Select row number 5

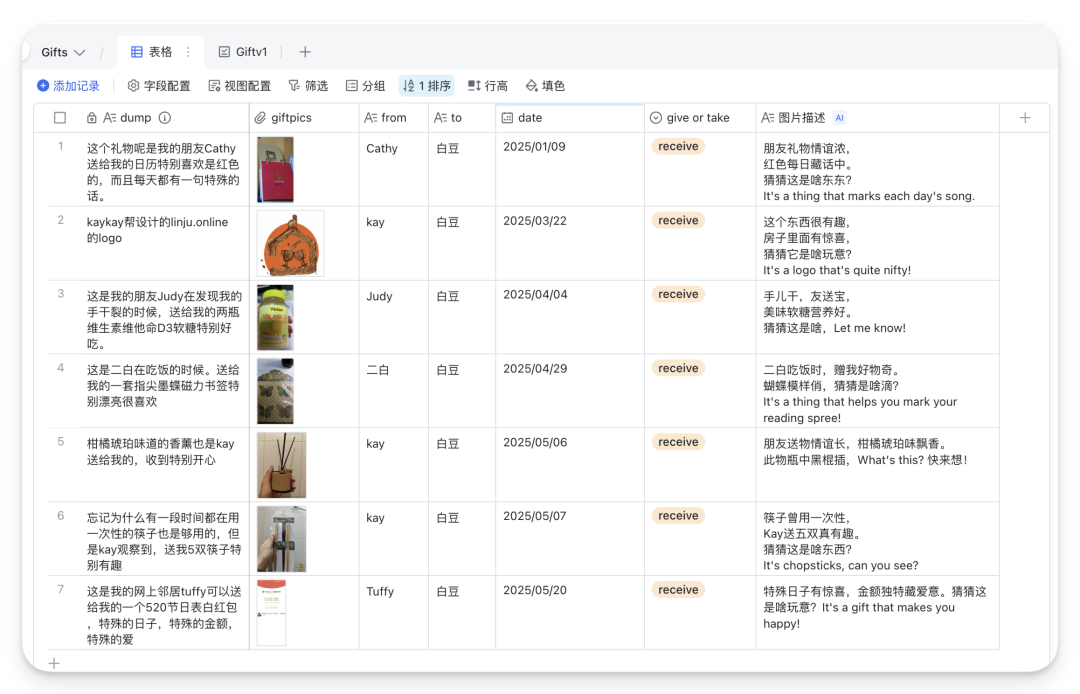click(x=61, y=441)
